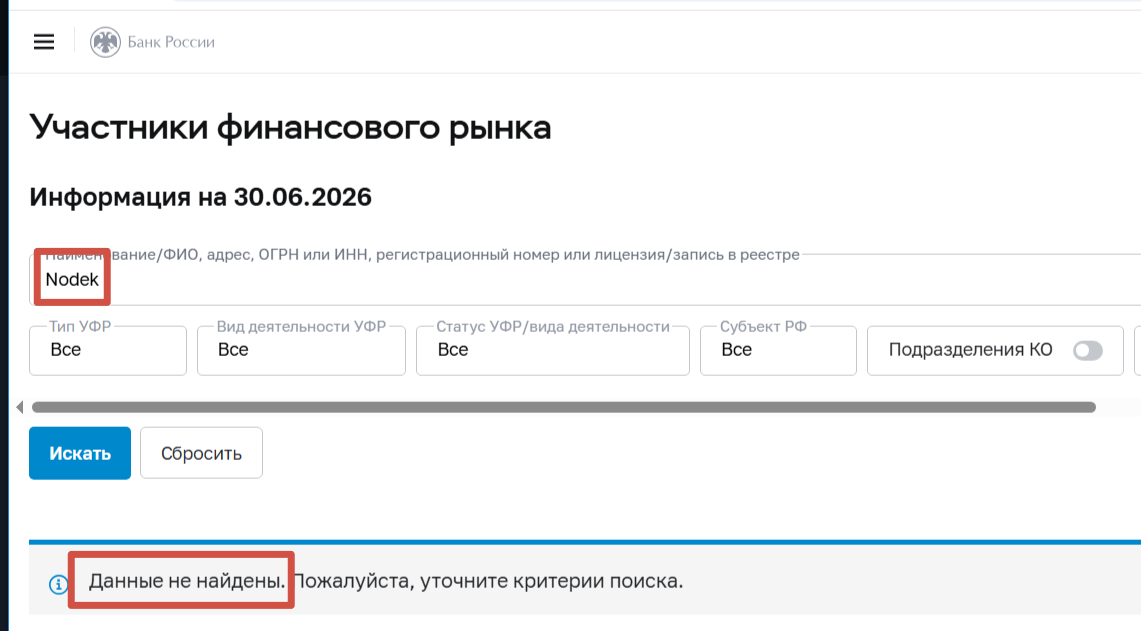Click the horizontal filter scrollbar thumb
Image resolution: width=1141 pixels, height=631 pixels.
(564, 407)
